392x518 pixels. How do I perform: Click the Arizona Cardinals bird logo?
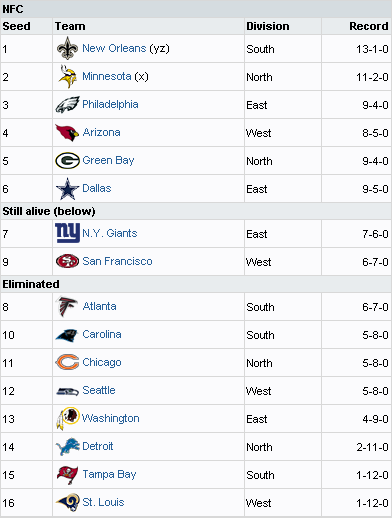click(67, 132)
